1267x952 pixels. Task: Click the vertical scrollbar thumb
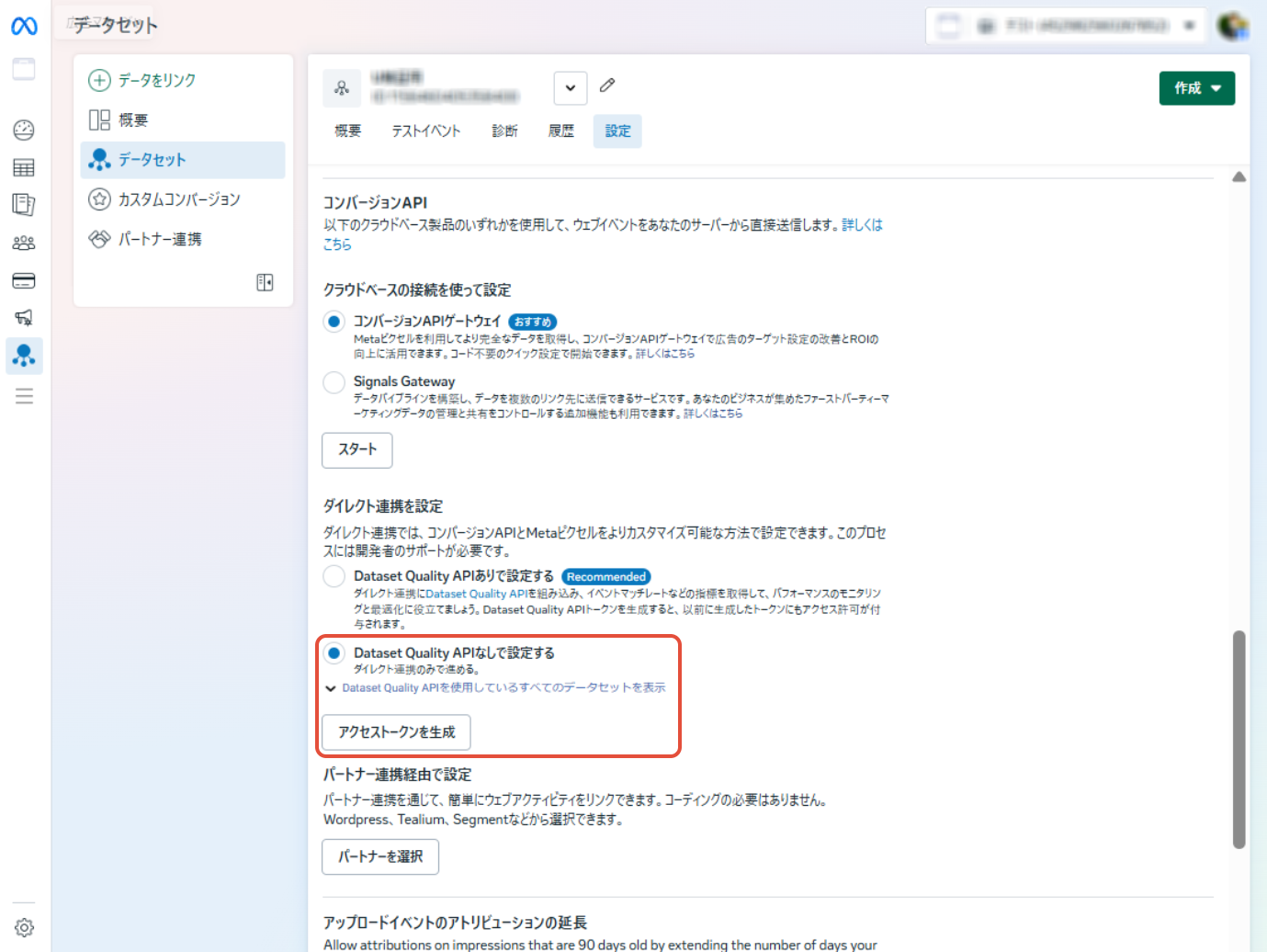tap(1239, 739)
